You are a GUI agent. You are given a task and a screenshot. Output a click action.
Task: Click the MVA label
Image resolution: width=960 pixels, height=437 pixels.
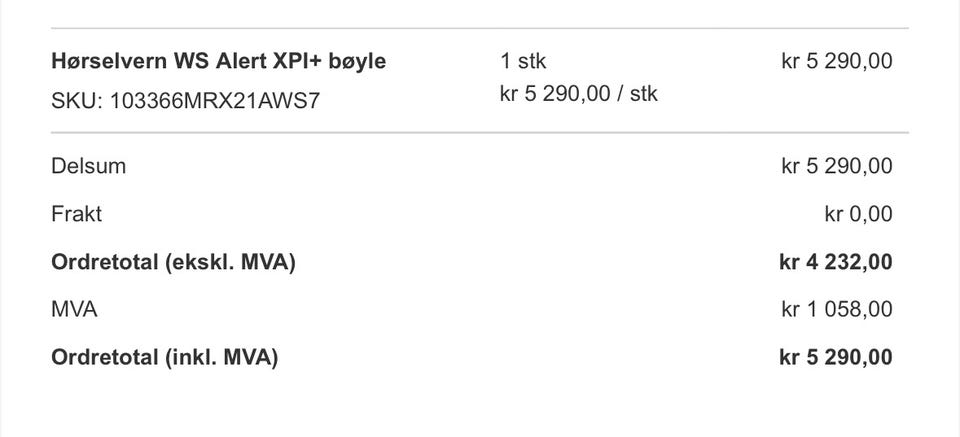point(74,310)
